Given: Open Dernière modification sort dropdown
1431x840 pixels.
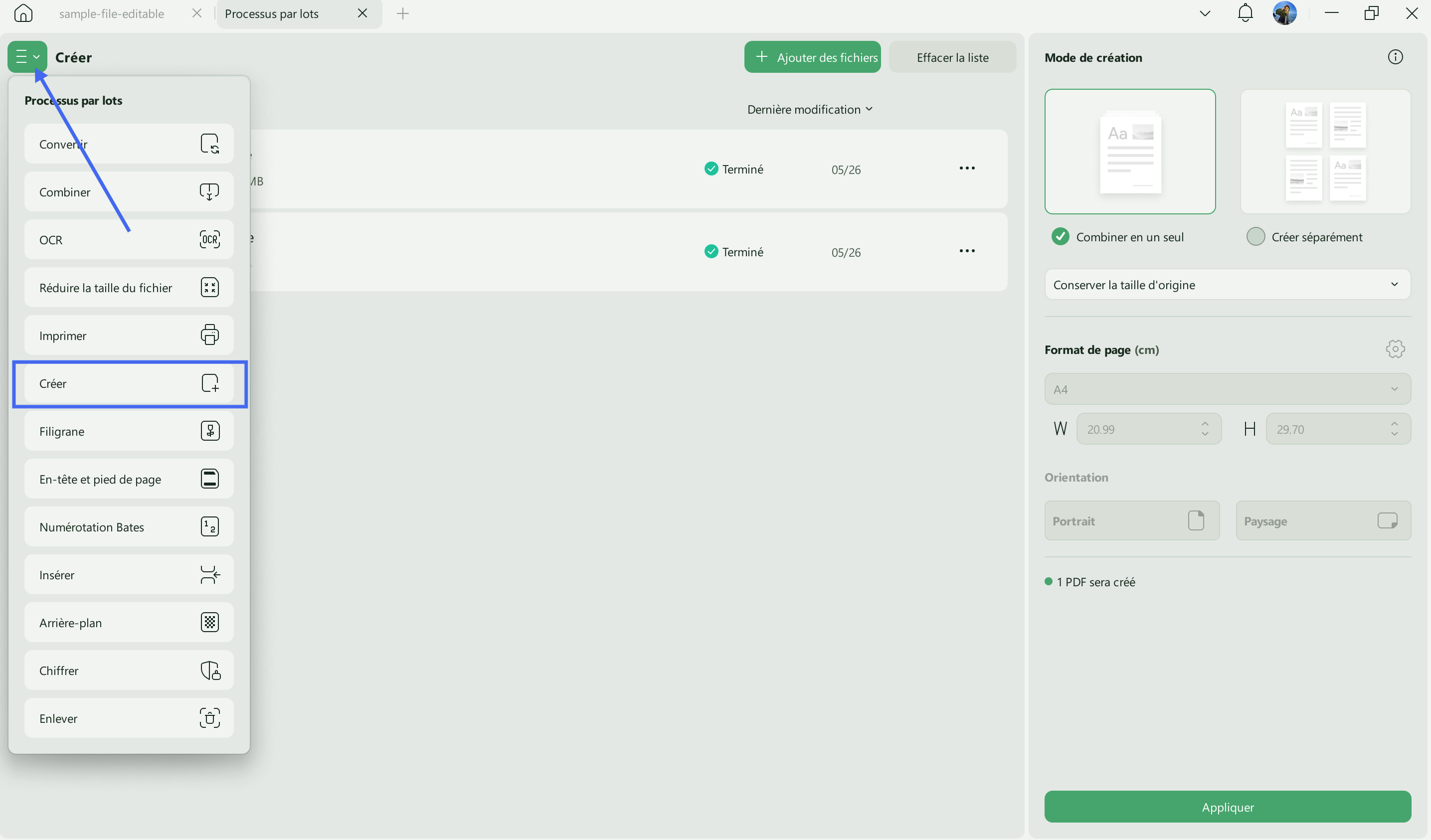Looking at the screenshot, I should click(x=810, y=110).
